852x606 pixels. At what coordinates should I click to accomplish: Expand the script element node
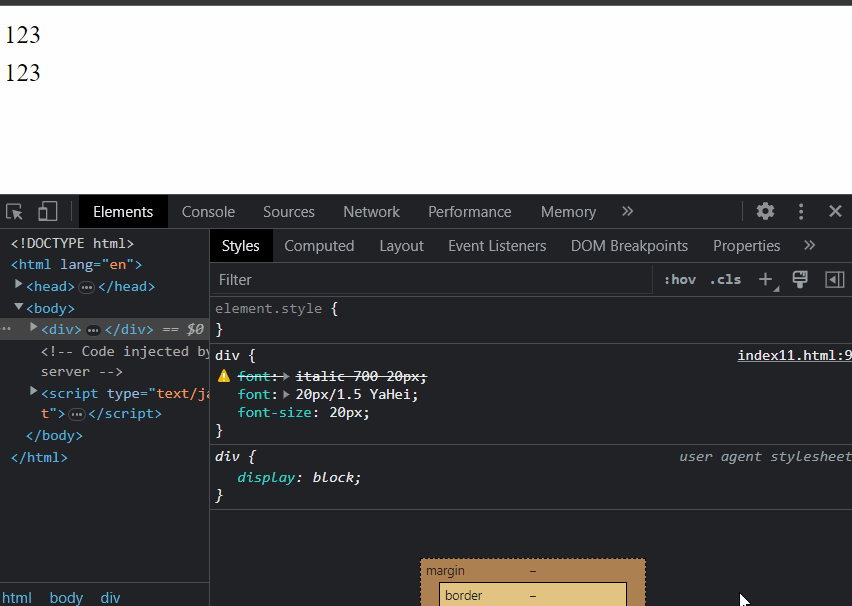33,391
